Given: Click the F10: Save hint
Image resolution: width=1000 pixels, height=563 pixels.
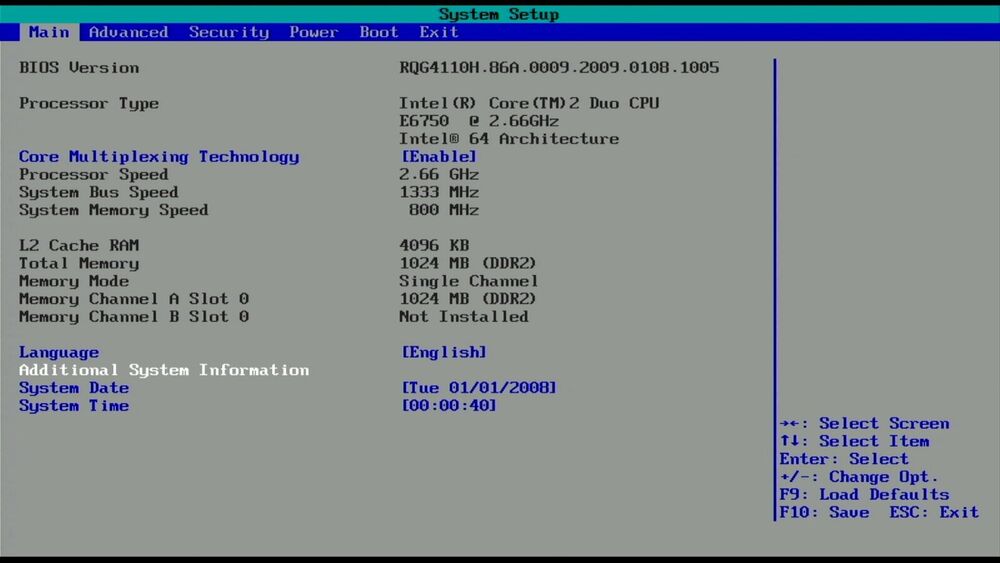Looking at the screenshot, I should (x=824, y=513).
